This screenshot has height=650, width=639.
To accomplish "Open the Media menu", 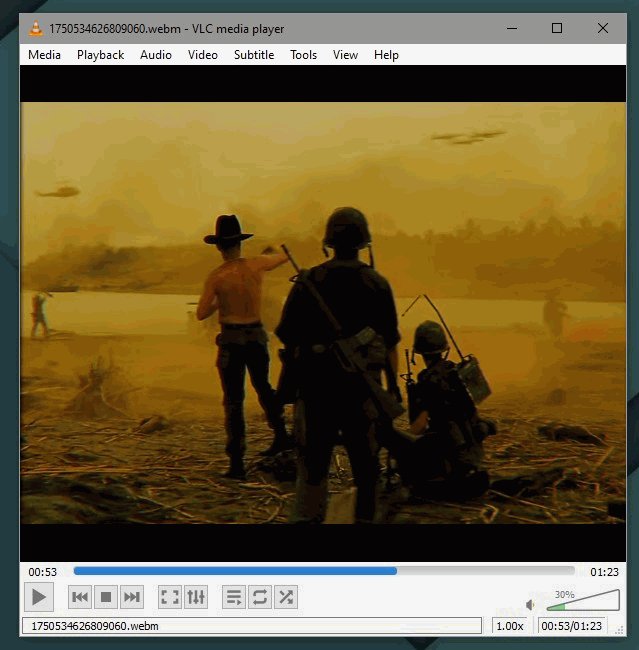I will pos(44,55).
